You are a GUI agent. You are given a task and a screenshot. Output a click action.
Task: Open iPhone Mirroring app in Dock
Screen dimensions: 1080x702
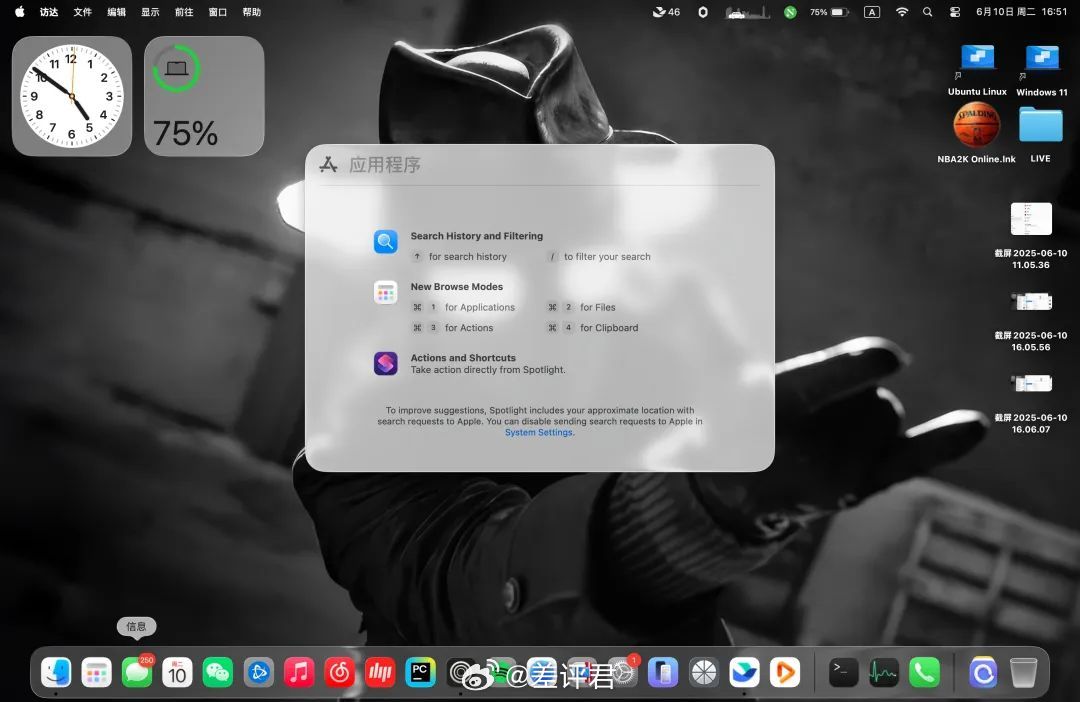(x=663, y=672)
